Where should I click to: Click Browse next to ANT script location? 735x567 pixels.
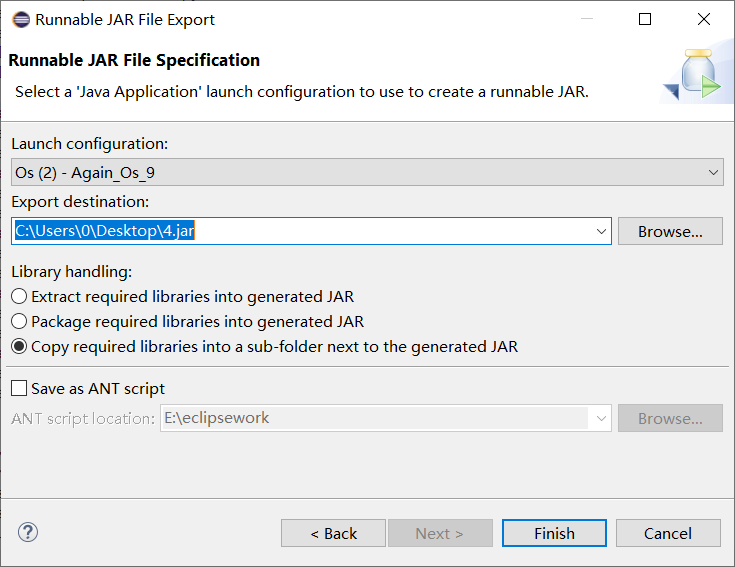[670, 418]
